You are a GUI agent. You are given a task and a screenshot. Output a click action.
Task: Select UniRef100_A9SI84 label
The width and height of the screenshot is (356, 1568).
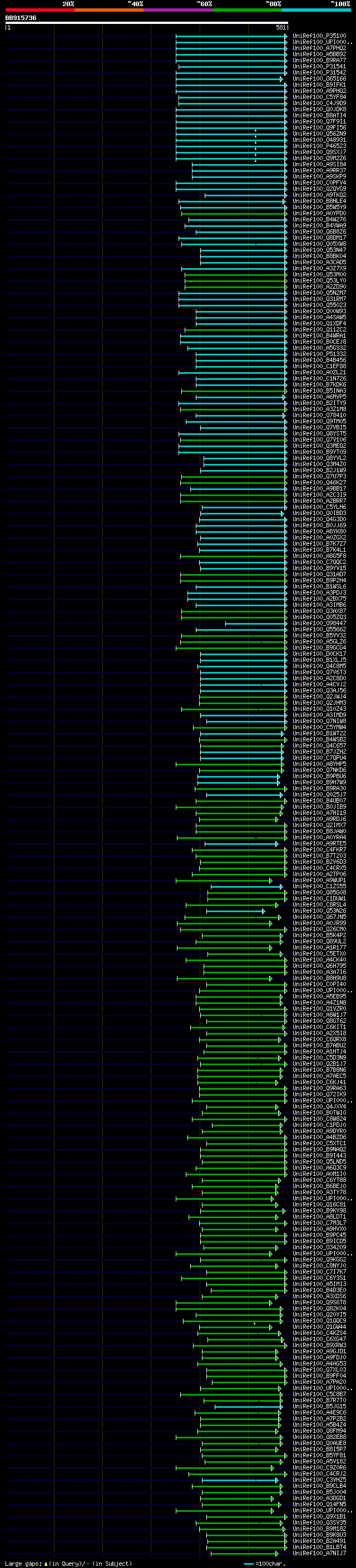pyautogui.click(x=319, y=164)
